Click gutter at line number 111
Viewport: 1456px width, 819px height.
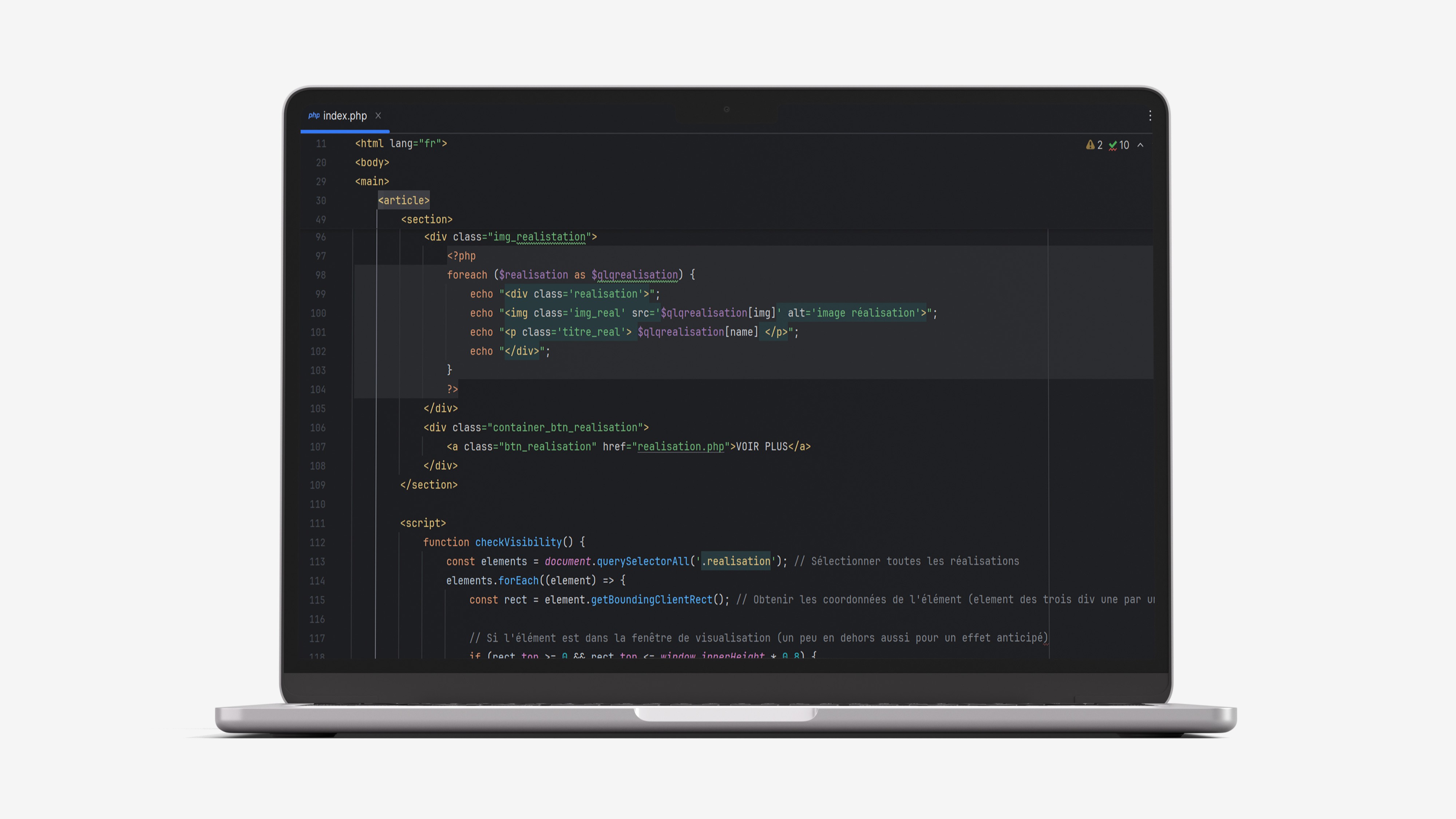(317, 523)
